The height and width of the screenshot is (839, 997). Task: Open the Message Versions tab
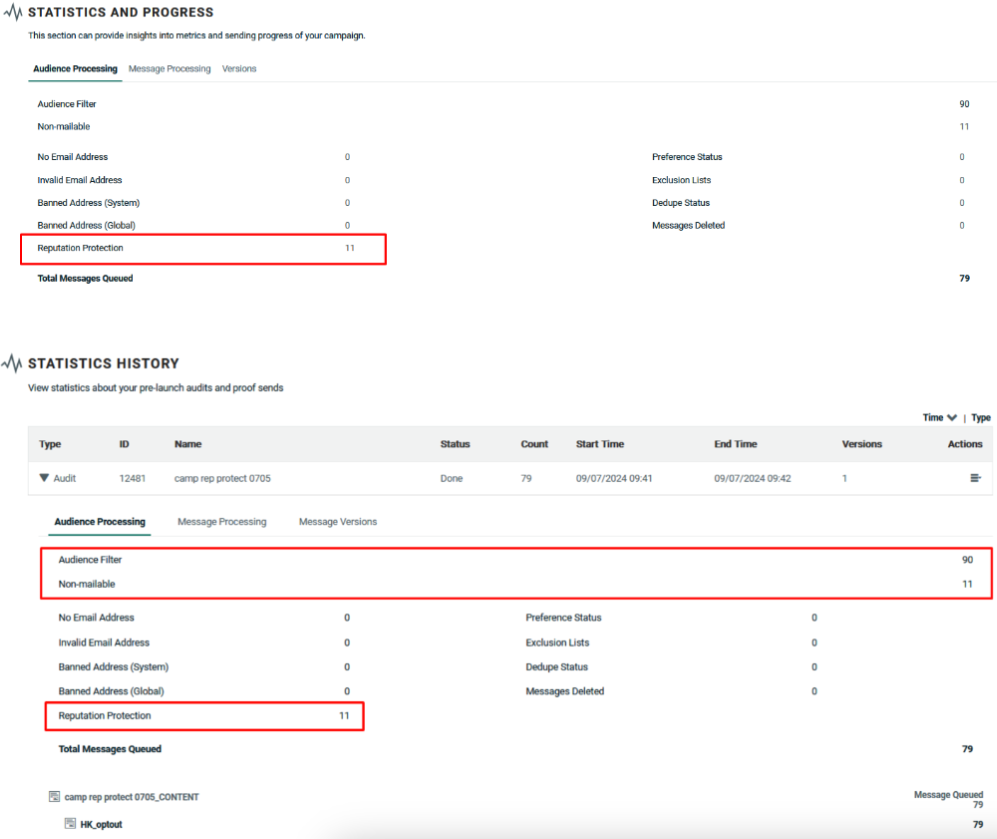[x=337, y=522]
